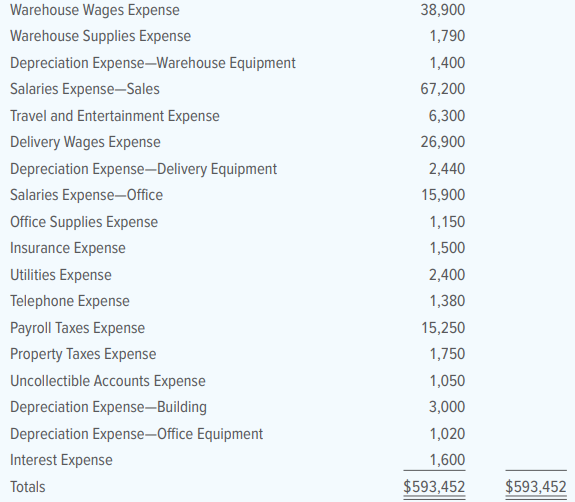Click the credit column total $593,452
575x502 pixels.
(x=536, y=487)
